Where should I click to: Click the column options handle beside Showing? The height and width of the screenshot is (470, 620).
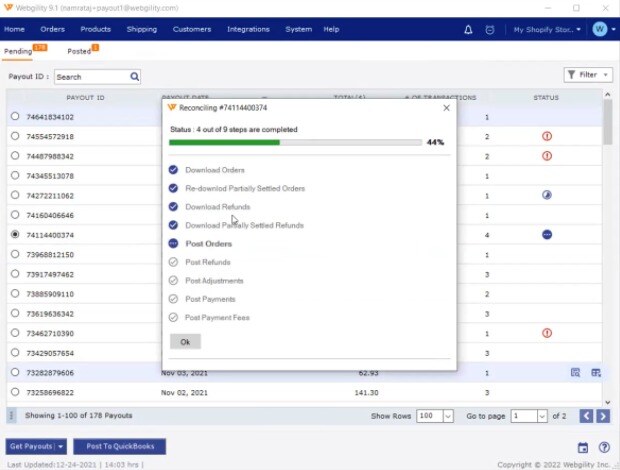pos(11,415)
